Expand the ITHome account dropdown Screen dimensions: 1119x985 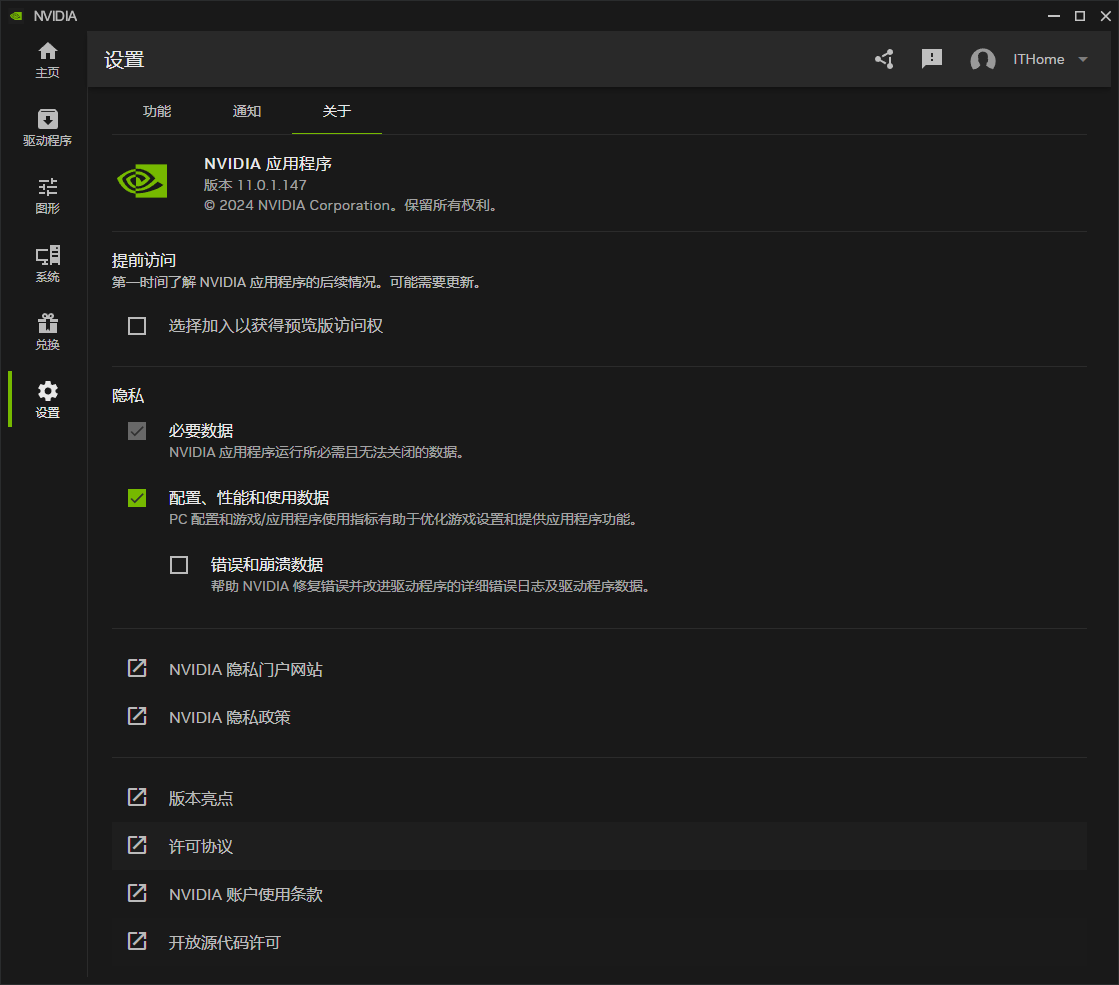(1083, 59)
